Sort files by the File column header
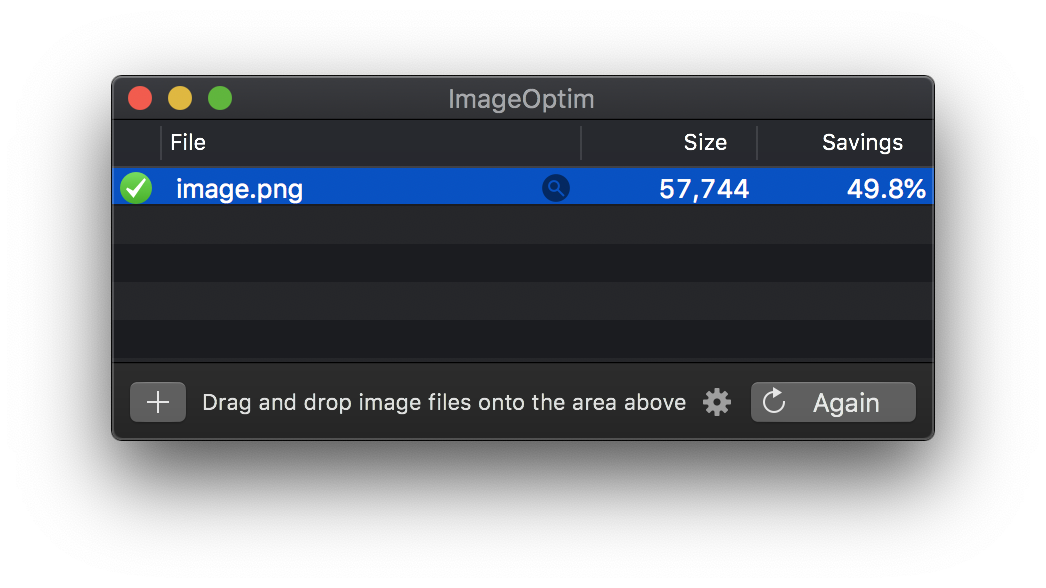Viewport: 1046px width, 588px height. click(188, 142)
